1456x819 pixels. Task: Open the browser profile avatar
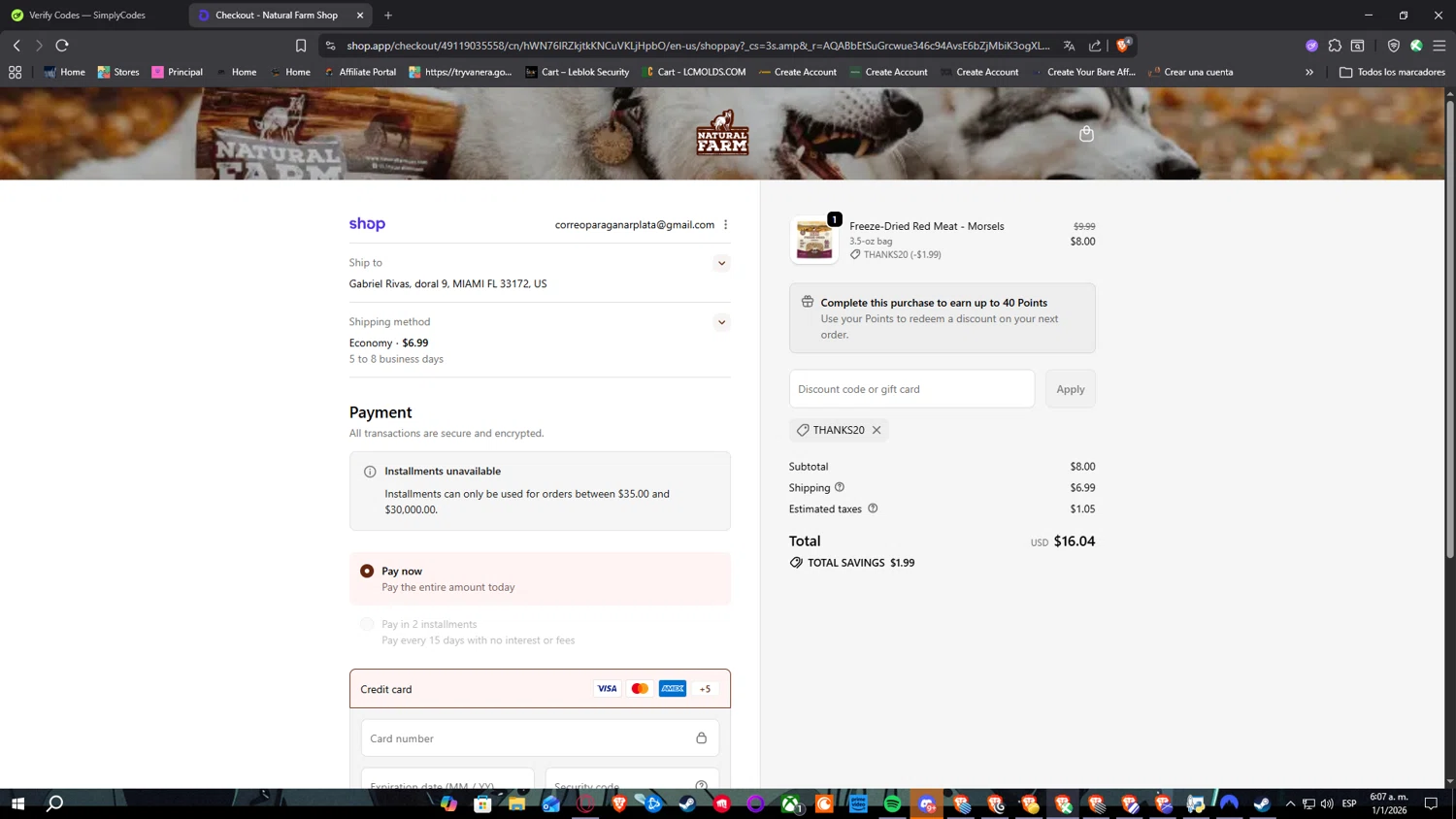tap(1416, 46)
